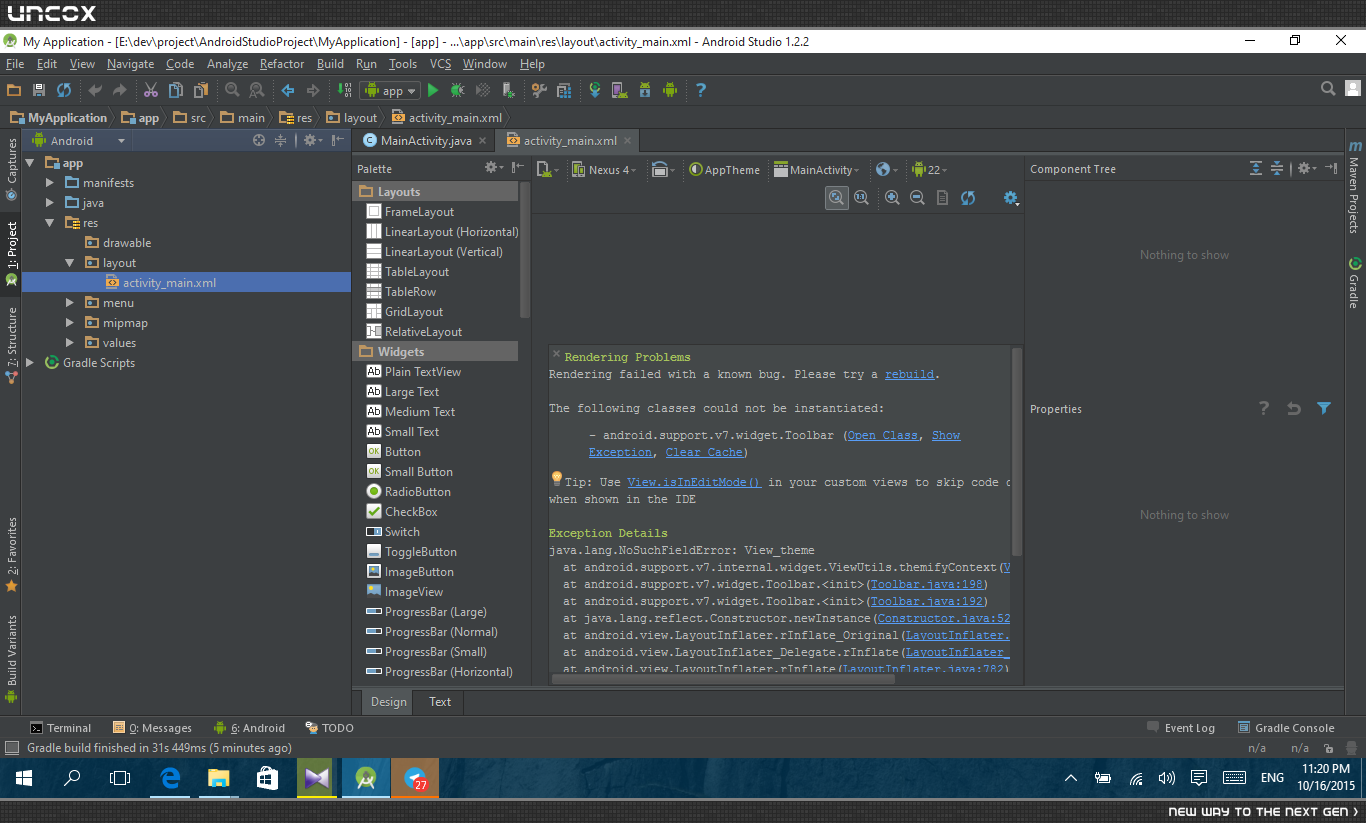Click the Replace toolbar icon
Screen dimensions: 1366x823
click(257, 90)
